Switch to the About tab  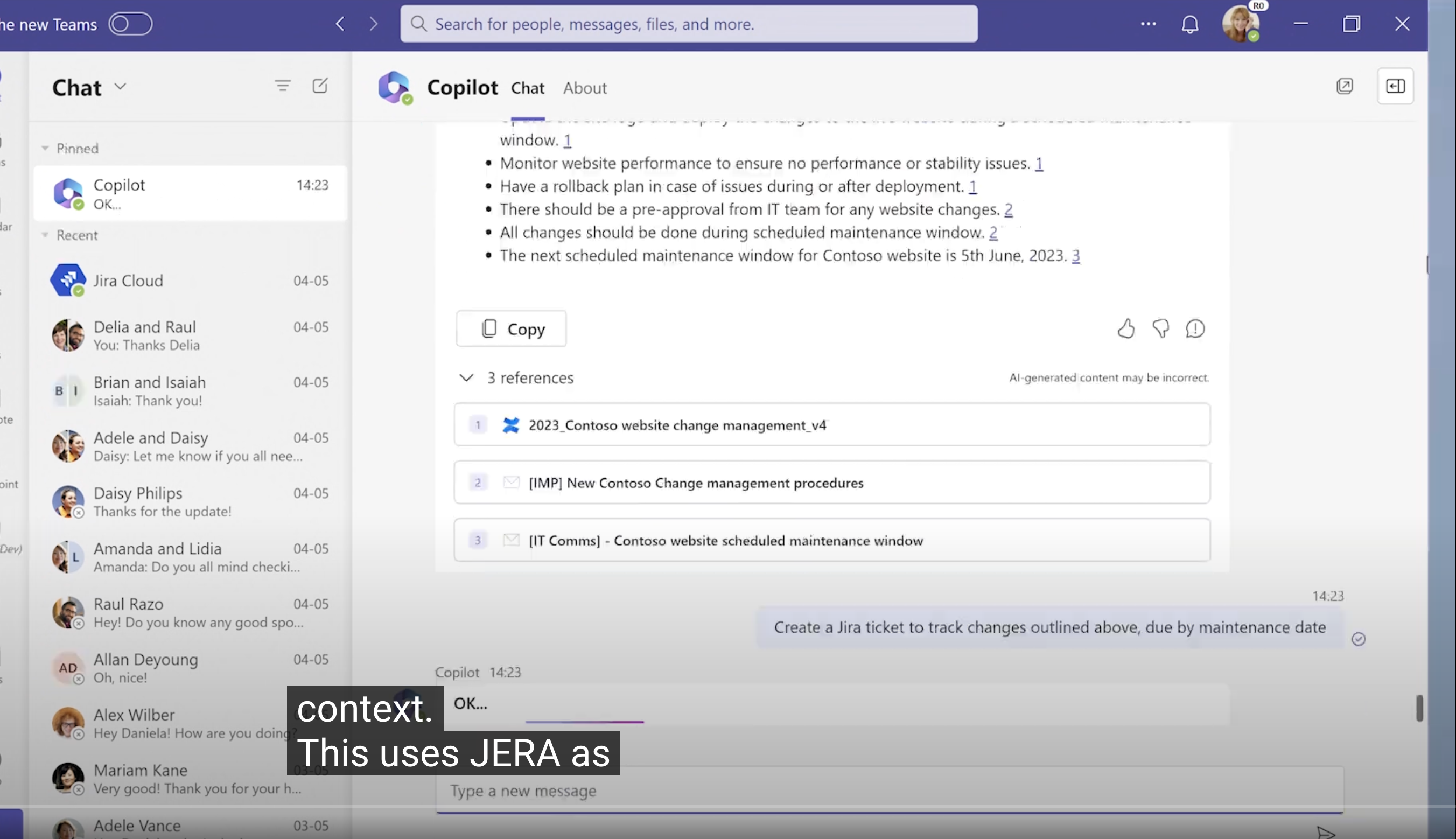point(585,88)
